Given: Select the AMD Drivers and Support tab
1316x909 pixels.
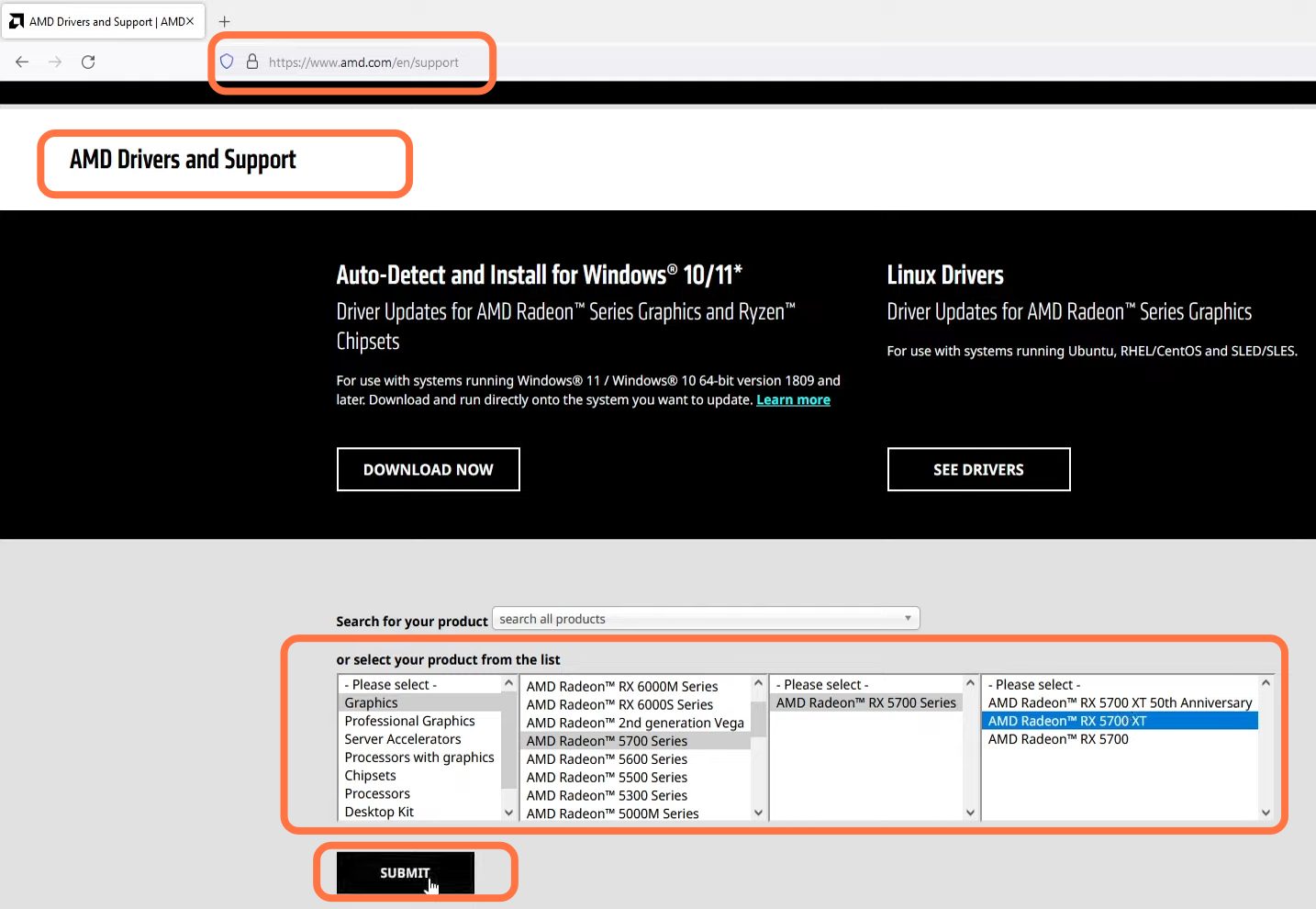Looking at the screenshot, I should [x=103, y=21].
